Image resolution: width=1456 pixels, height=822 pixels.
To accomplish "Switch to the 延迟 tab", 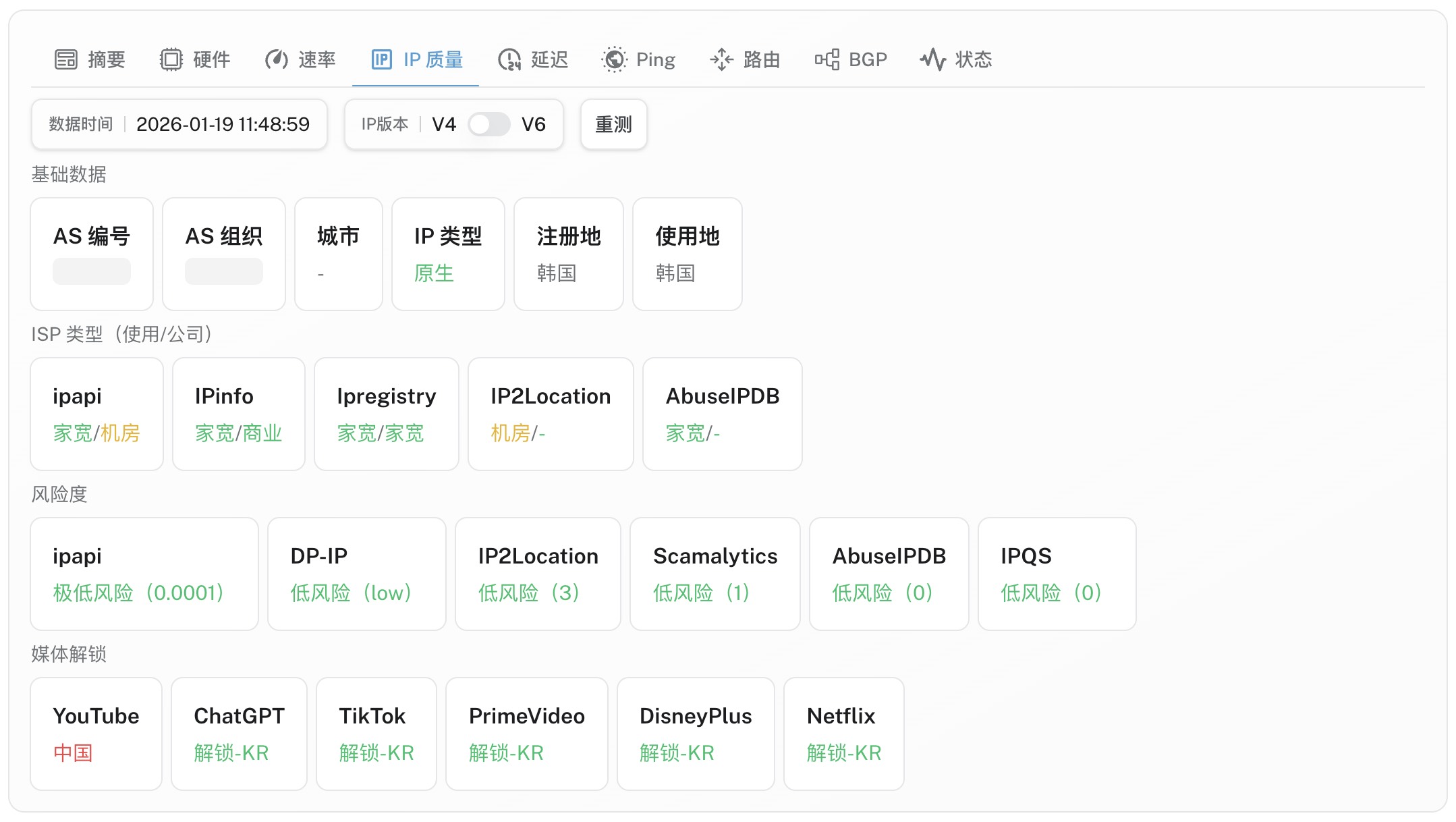I will coord(549,59).
